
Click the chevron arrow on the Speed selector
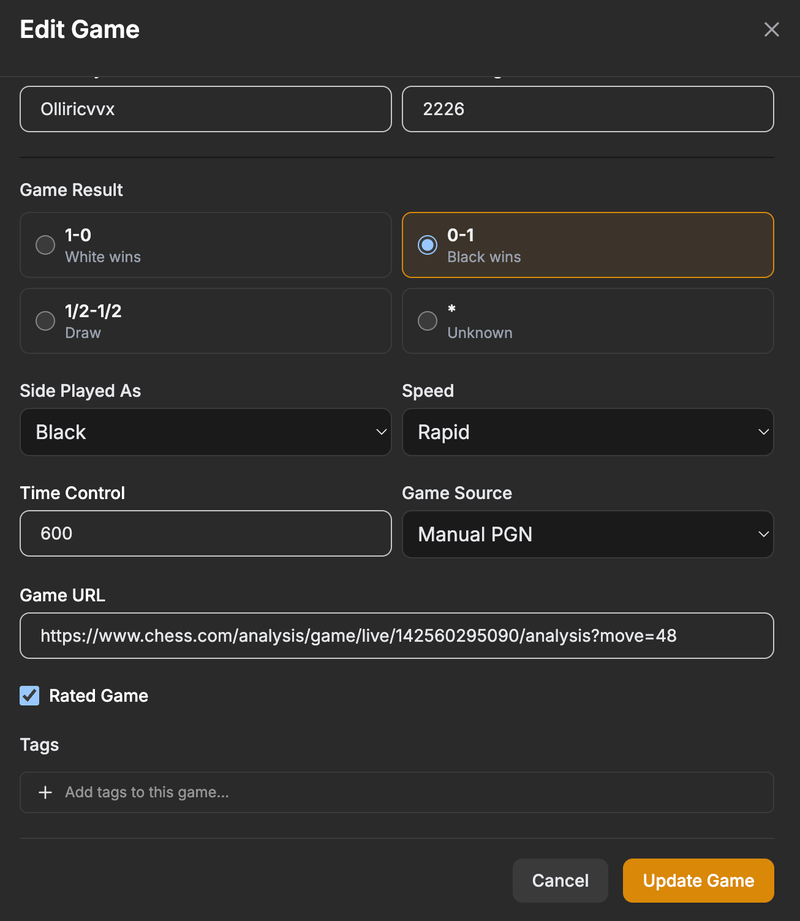point(763,432)
